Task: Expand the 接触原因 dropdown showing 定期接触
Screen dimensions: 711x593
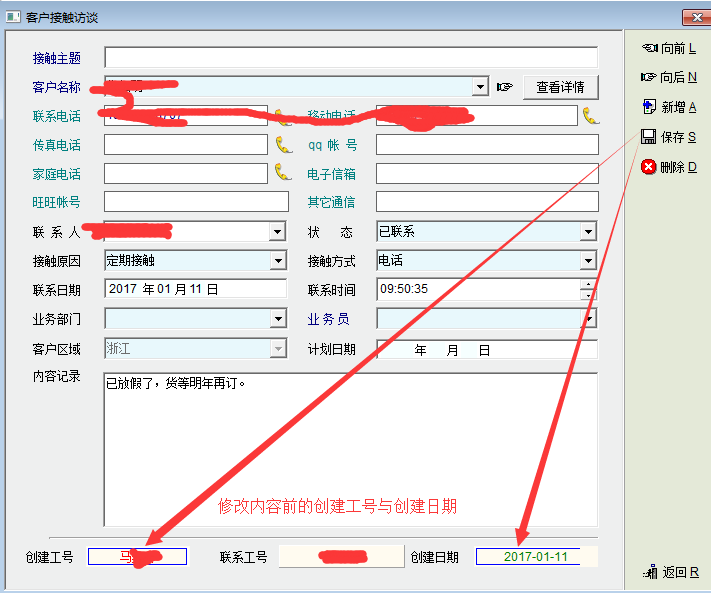Action: [277, 261]
